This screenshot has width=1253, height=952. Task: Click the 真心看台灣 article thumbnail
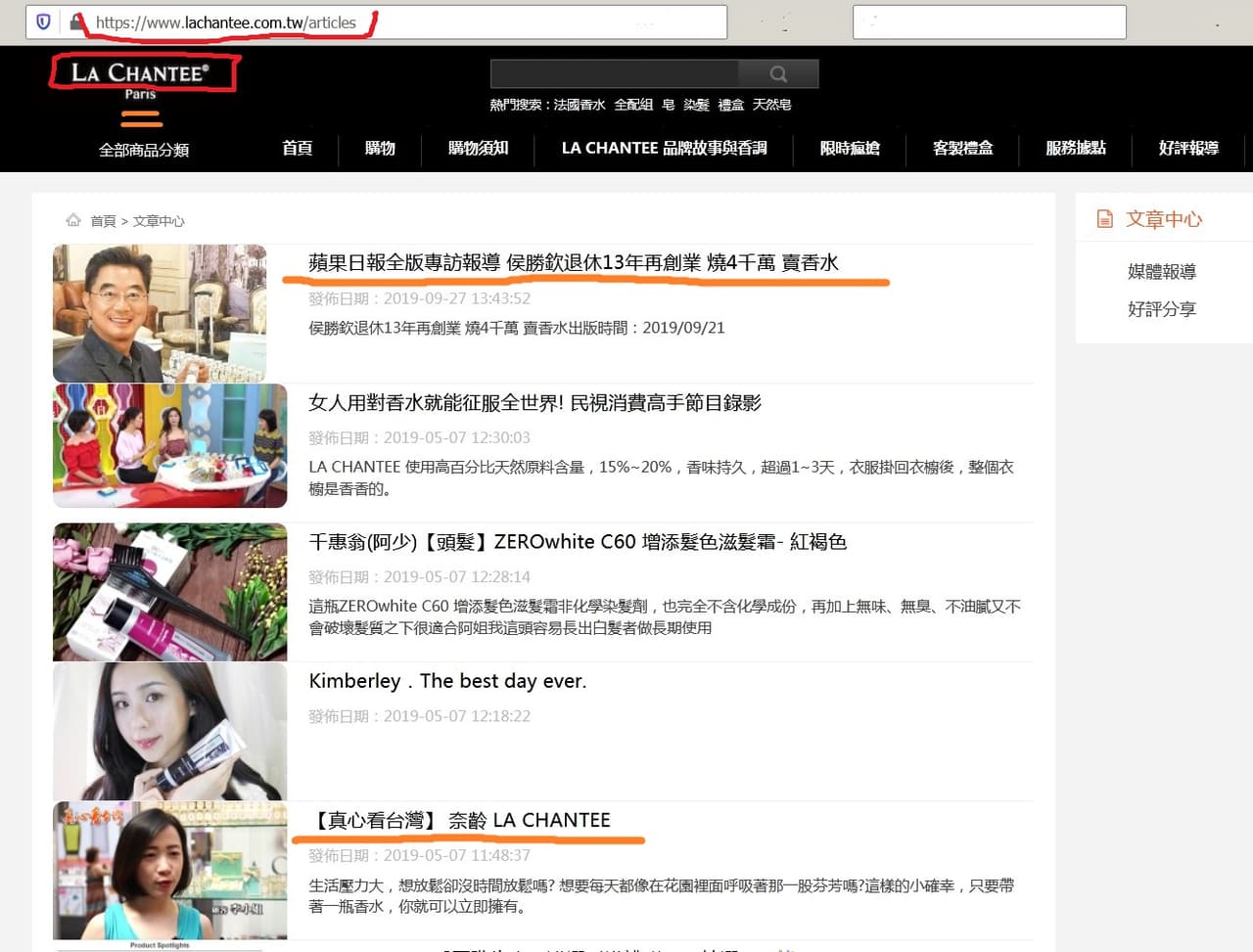click(170, 871)
